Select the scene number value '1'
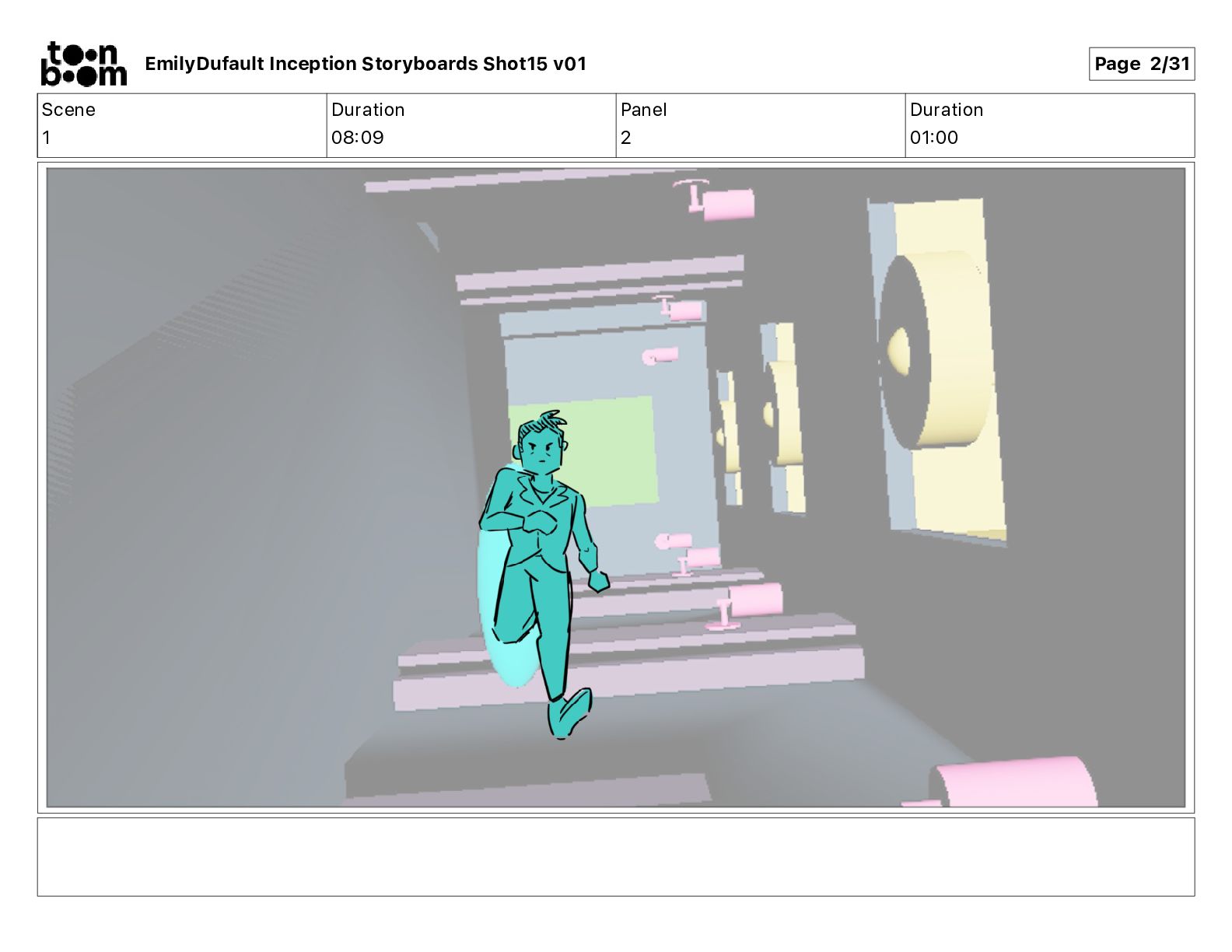 point(47,138)
